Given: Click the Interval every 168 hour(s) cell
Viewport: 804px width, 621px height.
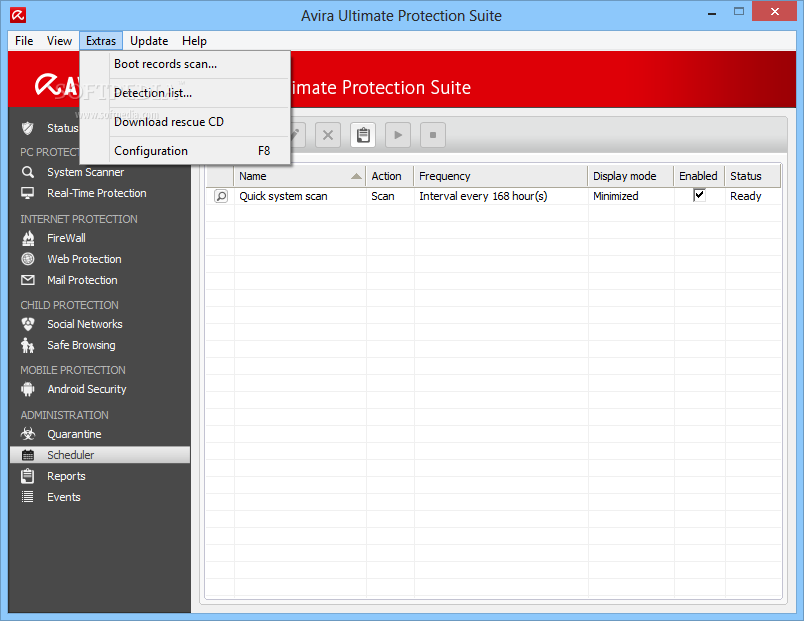Looking at the screenshot, I should (x=484, y=196).
